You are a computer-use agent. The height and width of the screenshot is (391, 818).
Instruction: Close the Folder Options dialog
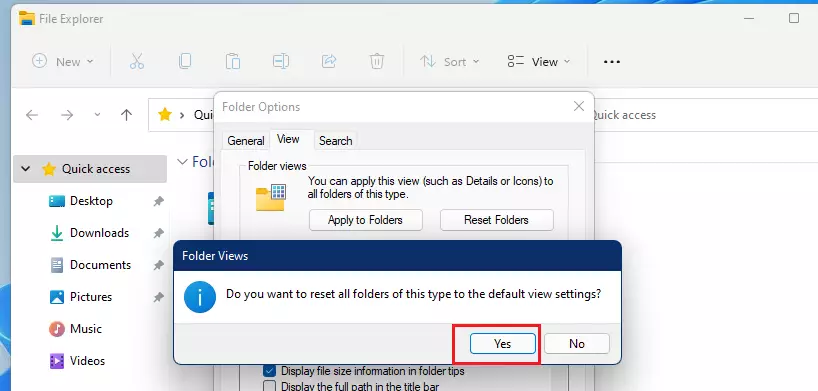579,106
